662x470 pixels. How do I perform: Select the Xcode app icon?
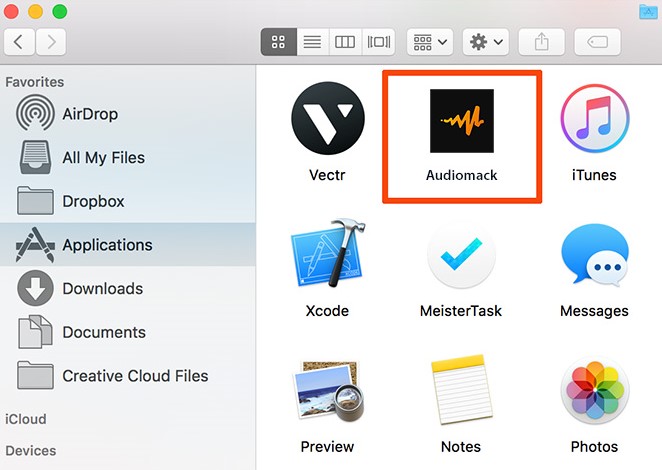[x=328, y=253]
